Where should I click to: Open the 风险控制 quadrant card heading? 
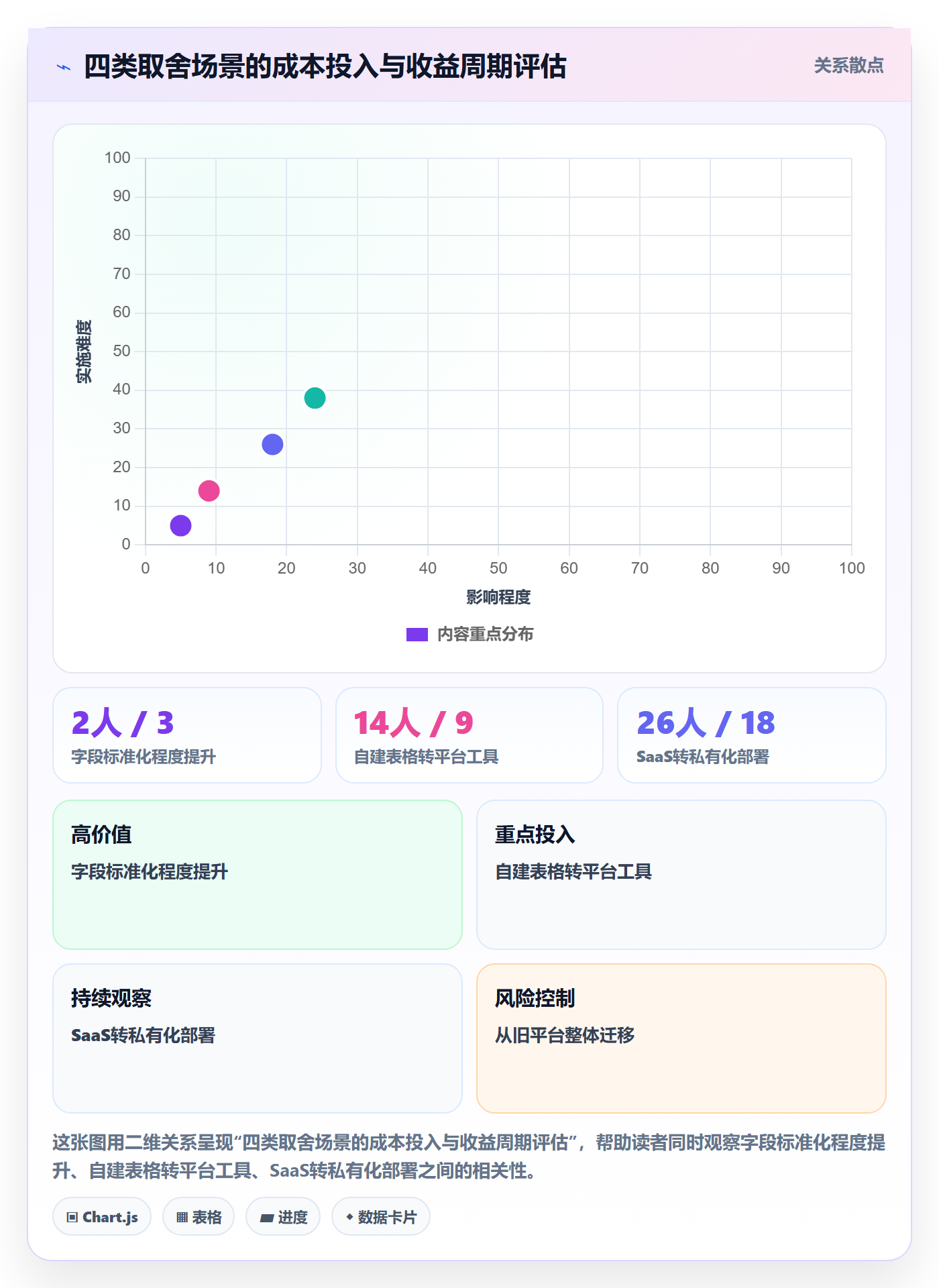(x=535, y=999)
